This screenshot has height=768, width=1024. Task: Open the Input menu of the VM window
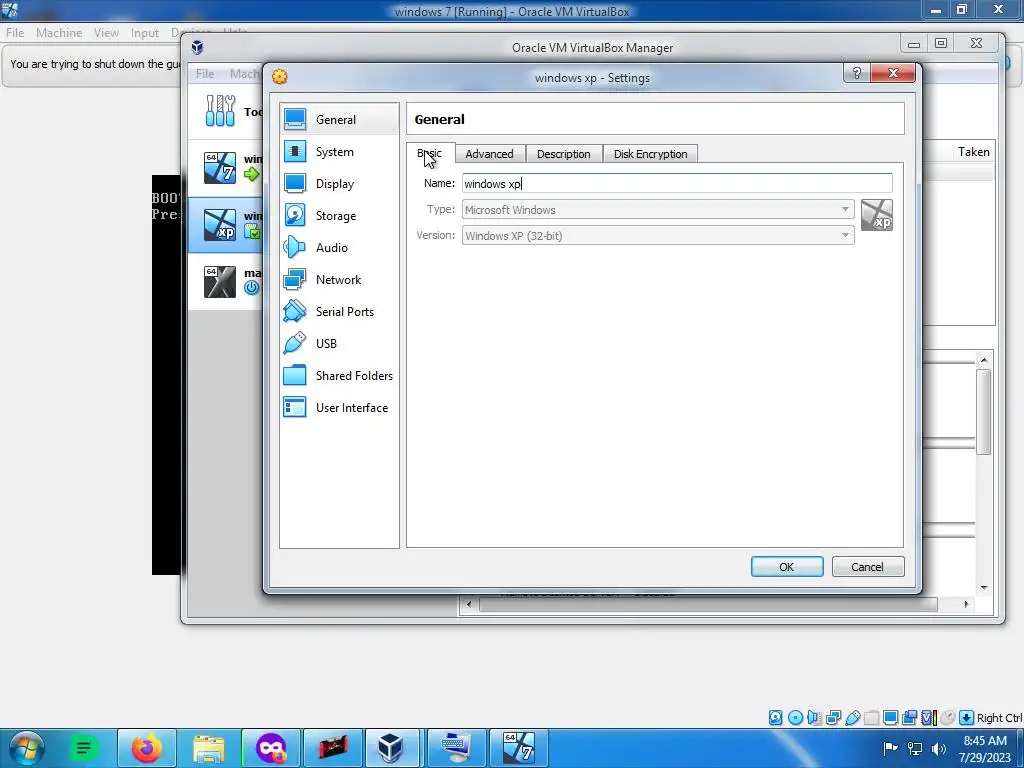coord(144,33)
